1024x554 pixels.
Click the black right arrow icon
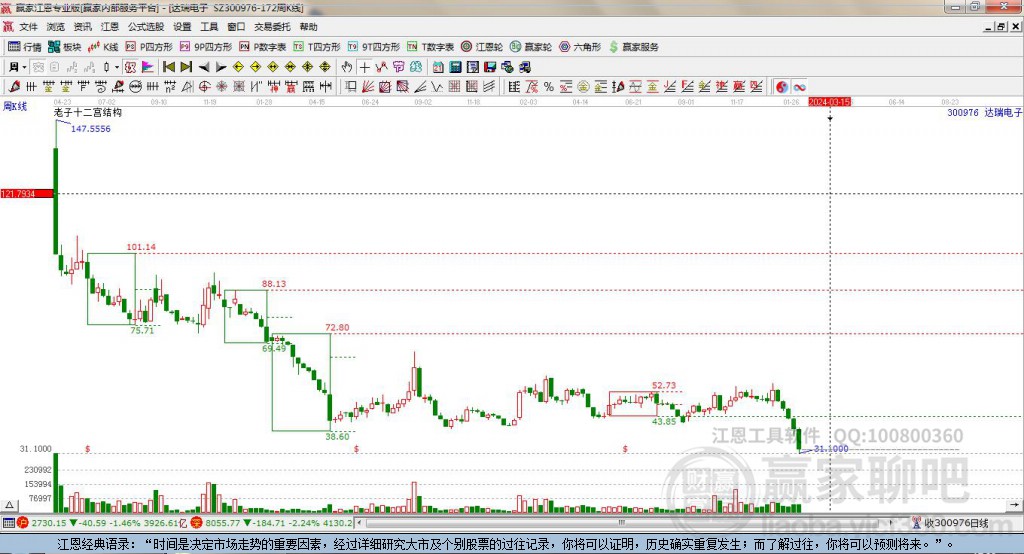221,67
